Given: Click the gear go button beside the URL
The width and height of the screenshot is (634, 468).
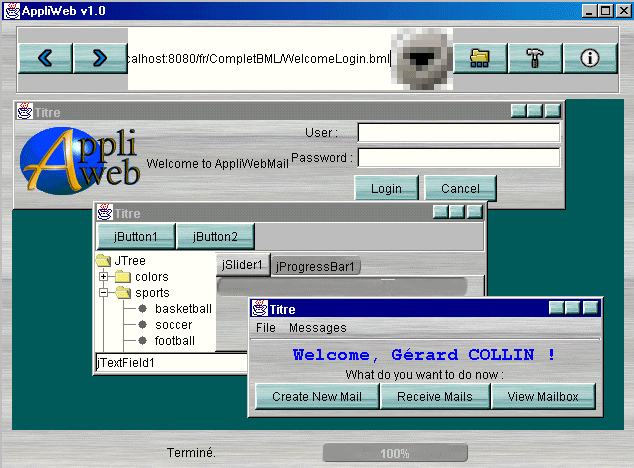Looking at the screenshot, I should pos(422,59).
